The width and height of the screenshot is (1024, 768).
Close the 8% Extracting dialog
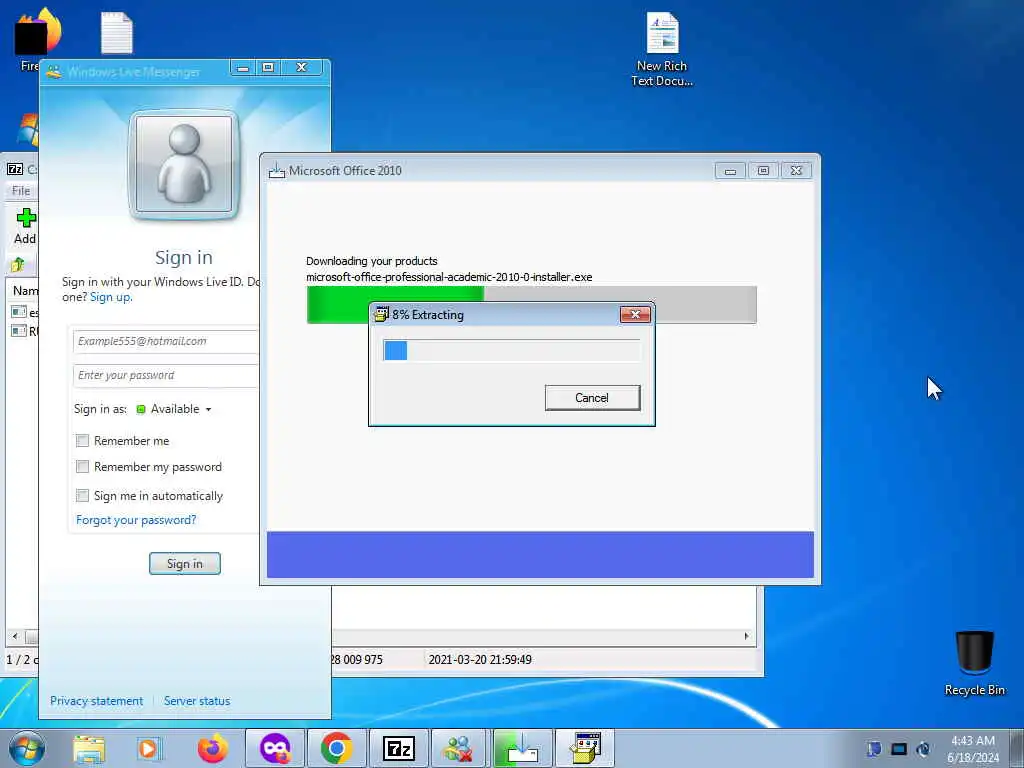(x=635, y=315)
